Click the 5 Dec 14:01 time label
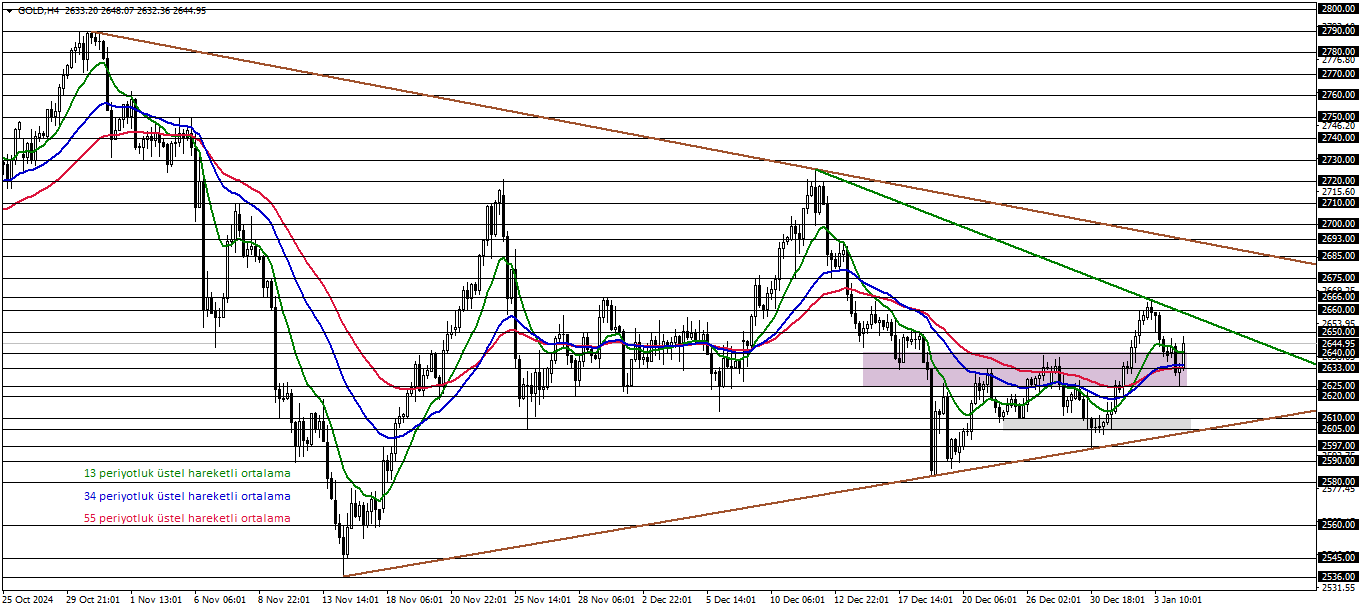Viewport: 1362px width, 611px height. pos(733,600)
